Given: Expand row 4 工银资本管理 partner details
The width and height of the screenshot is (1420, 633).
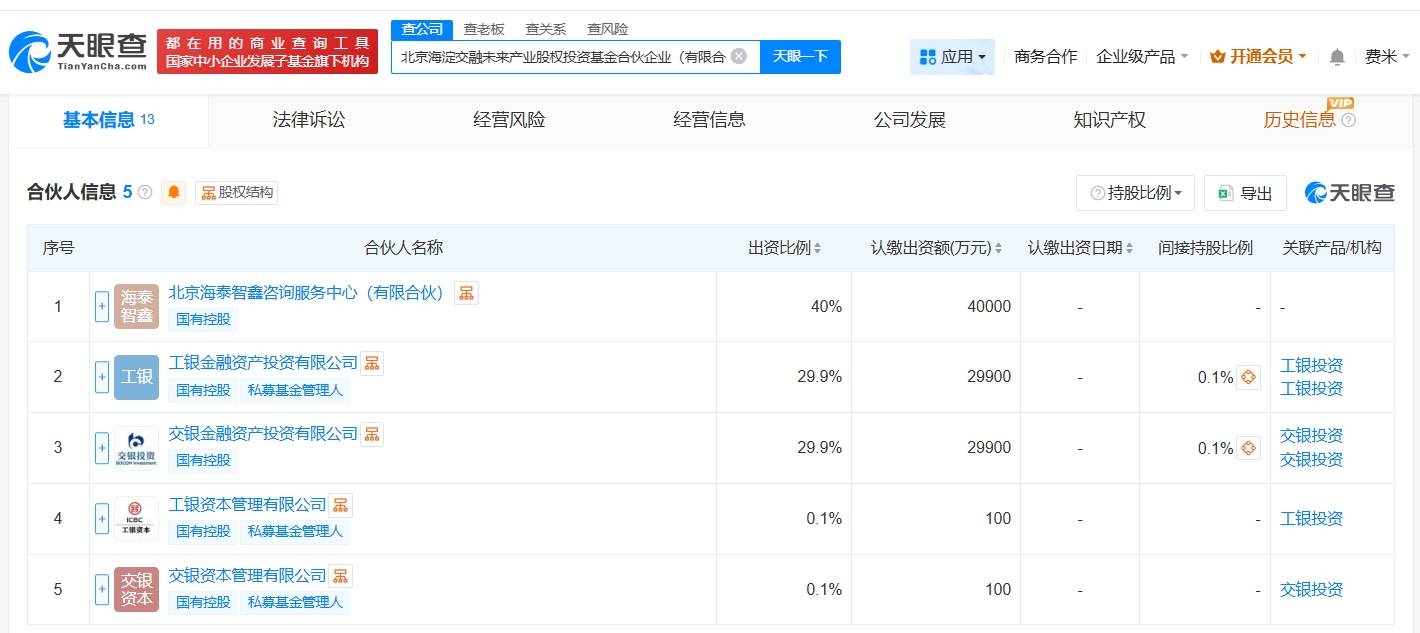Looking at the screenshot, I should point(102,519).
